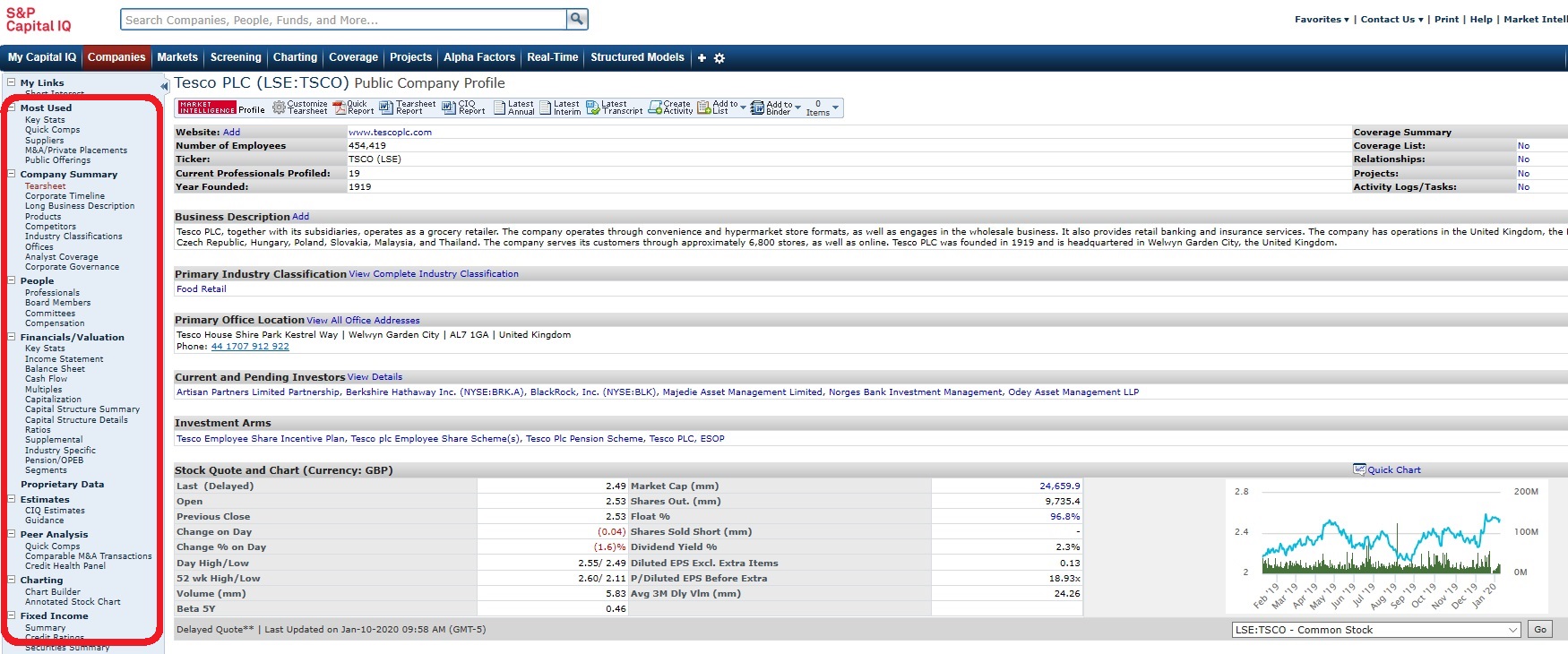Open the Add to List dropdown
Image resolution: width=1568 pixels, height=654 pixels.
(743, 108)
